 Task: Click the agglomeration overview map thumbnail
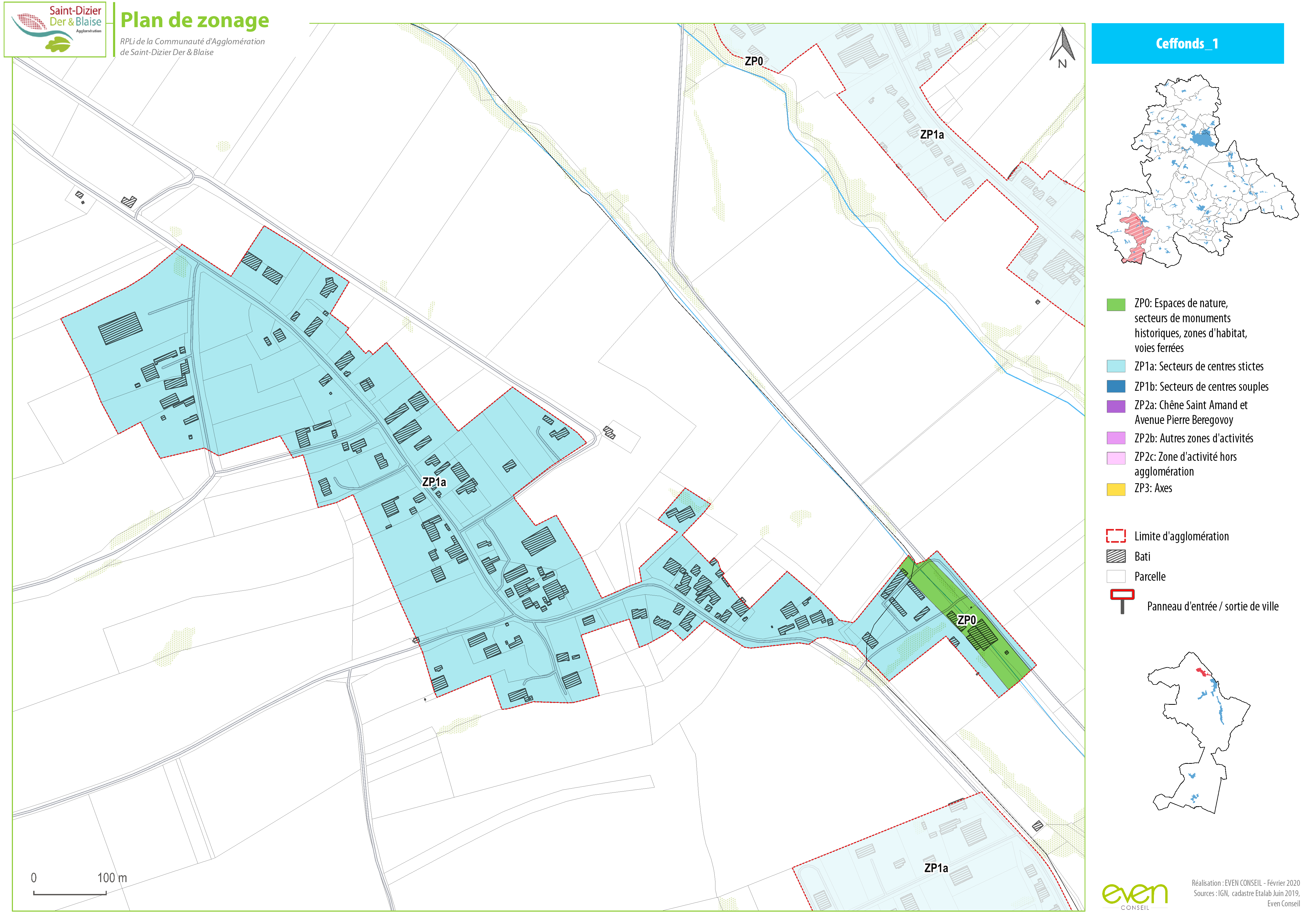(x=1197, y=171)
